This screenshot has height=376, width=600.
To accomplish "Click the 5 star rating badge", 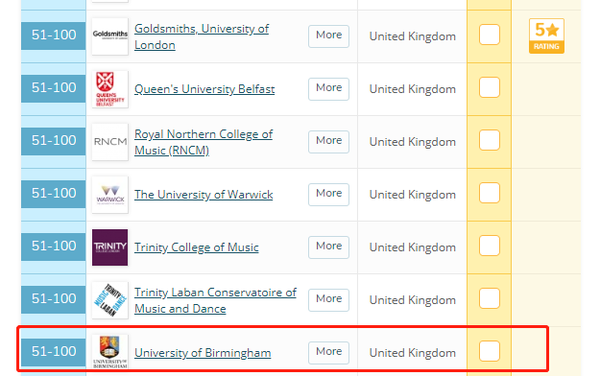I will [x=546, y=36].
